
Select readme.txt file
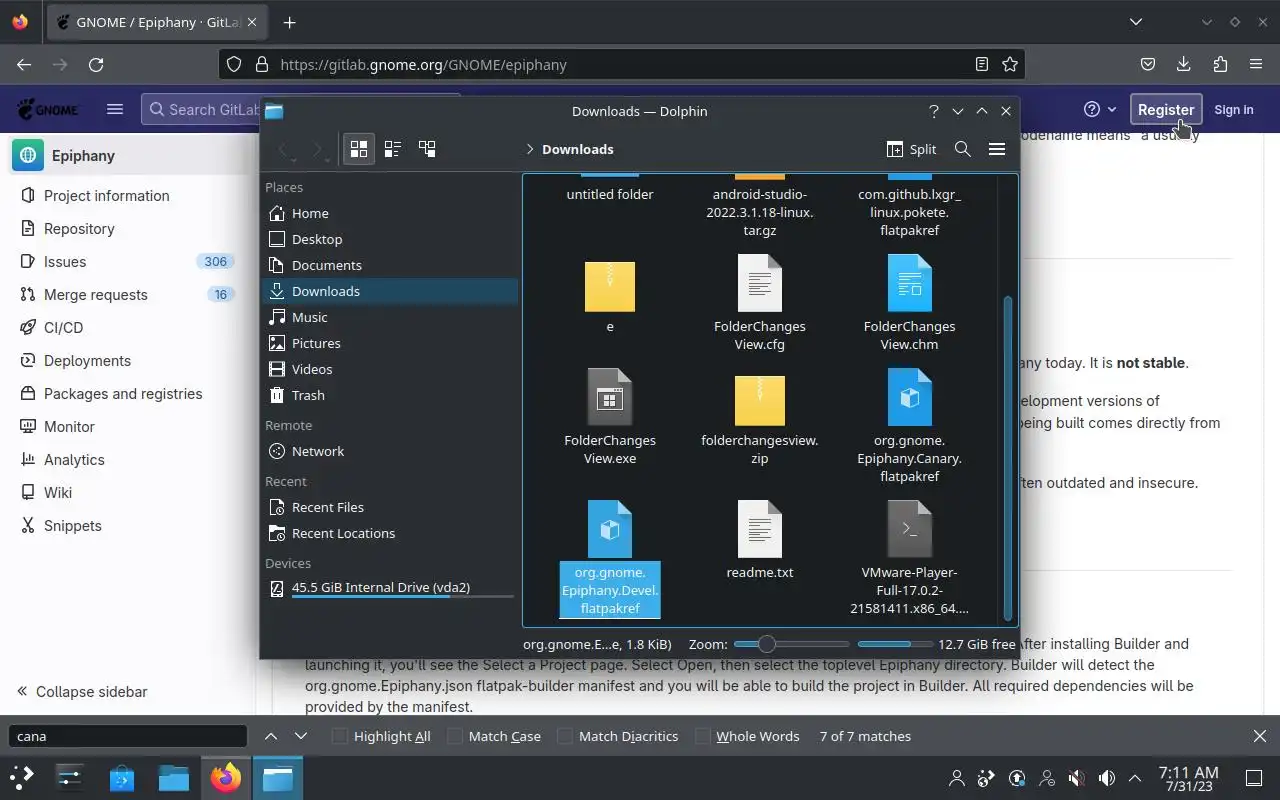[760, 540]
